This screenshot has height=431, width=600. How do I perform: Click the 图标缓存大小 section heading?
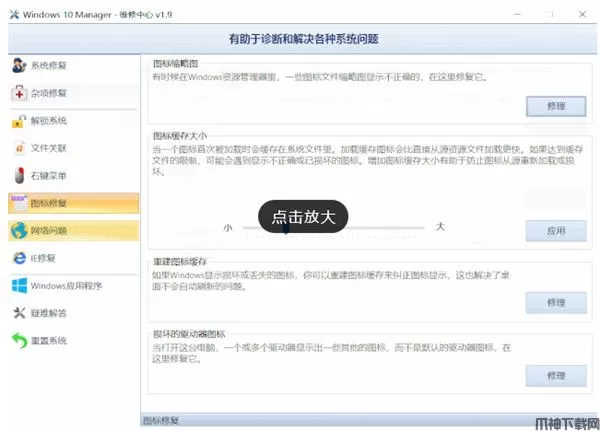[x=180, y=136]
